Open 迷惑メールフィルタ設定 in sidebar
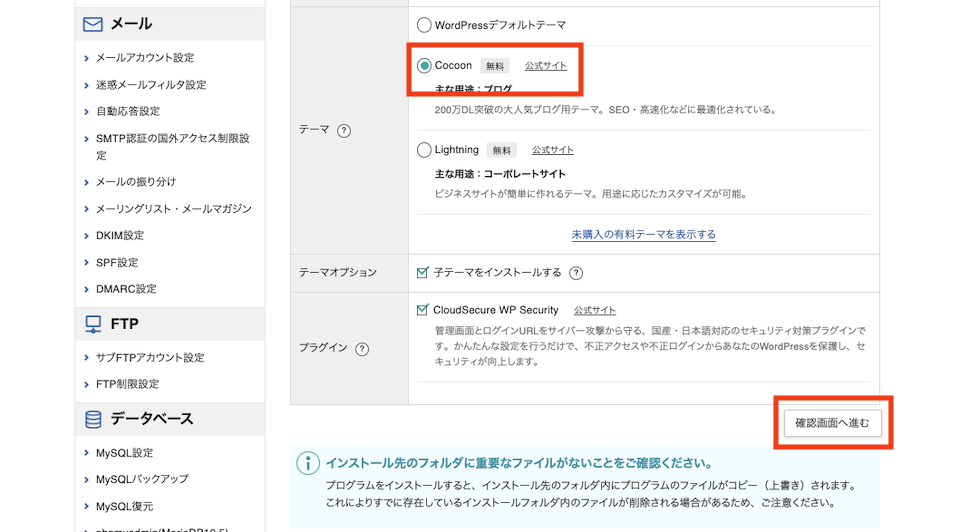 pos(151,84)
